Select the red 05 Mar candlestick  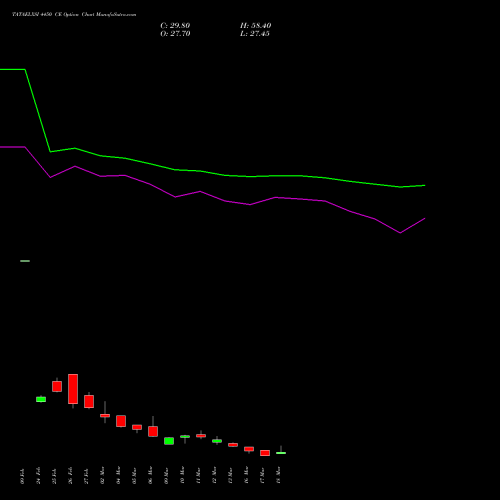point(137,427)
